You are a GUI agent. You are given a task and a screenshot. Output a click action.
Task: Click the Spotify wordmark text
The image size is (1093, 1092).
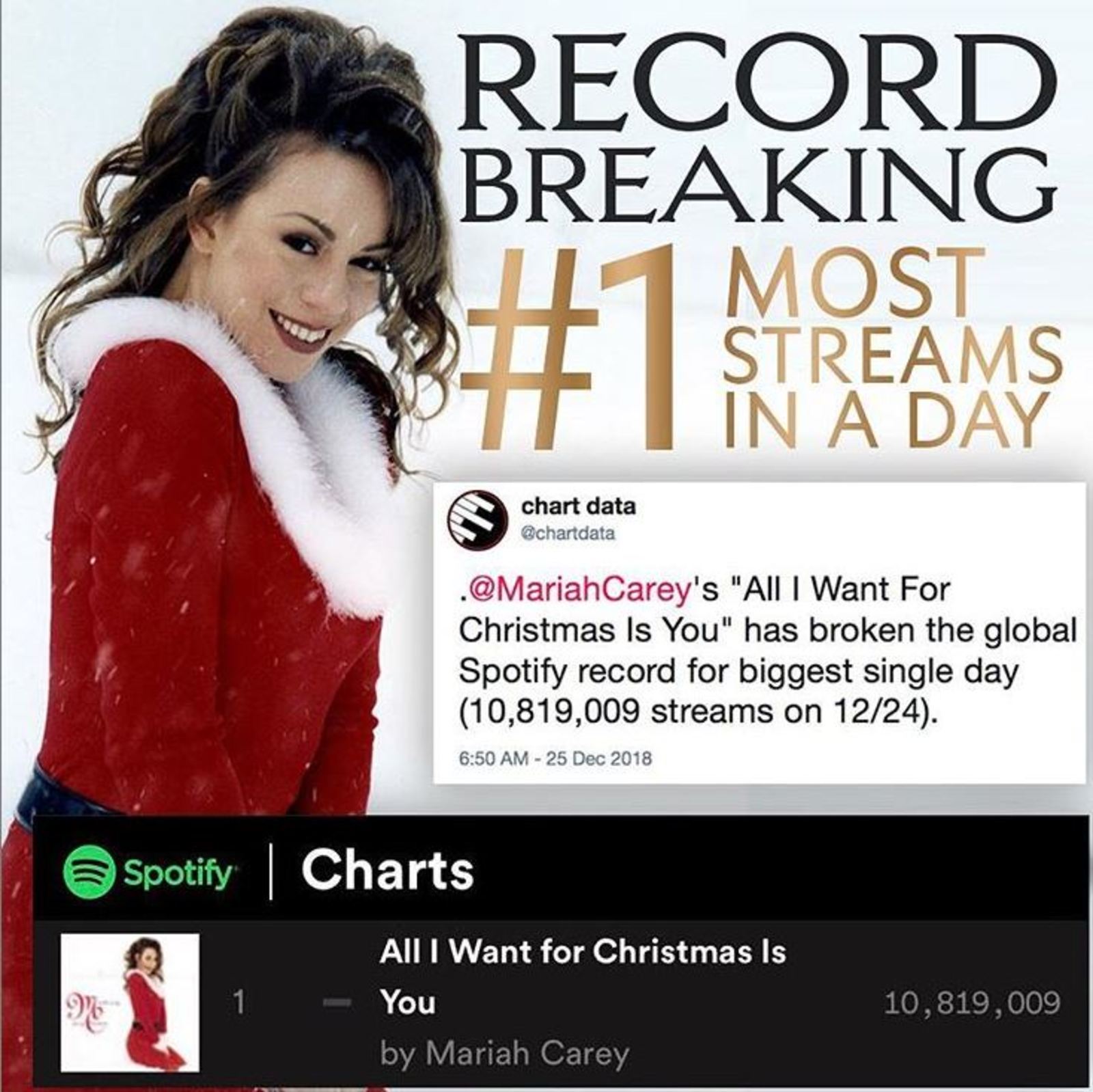pyautogui.click(x=178, y=873)
